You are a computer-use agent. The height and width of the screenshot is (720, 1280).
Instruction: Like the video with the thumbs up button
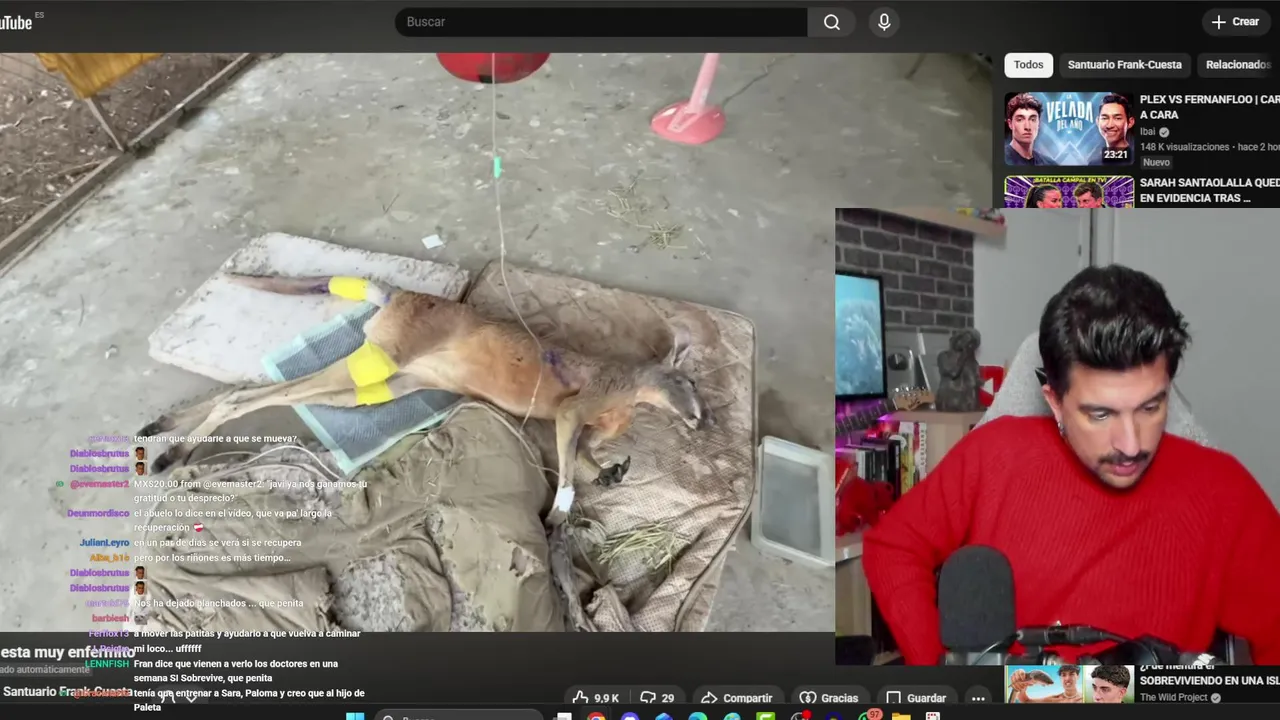tap(595, 698)
